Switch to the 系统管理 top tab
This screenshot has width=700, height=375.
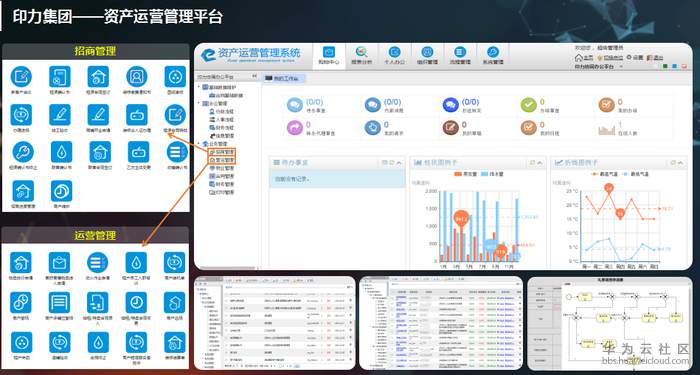tap(493, 55)
